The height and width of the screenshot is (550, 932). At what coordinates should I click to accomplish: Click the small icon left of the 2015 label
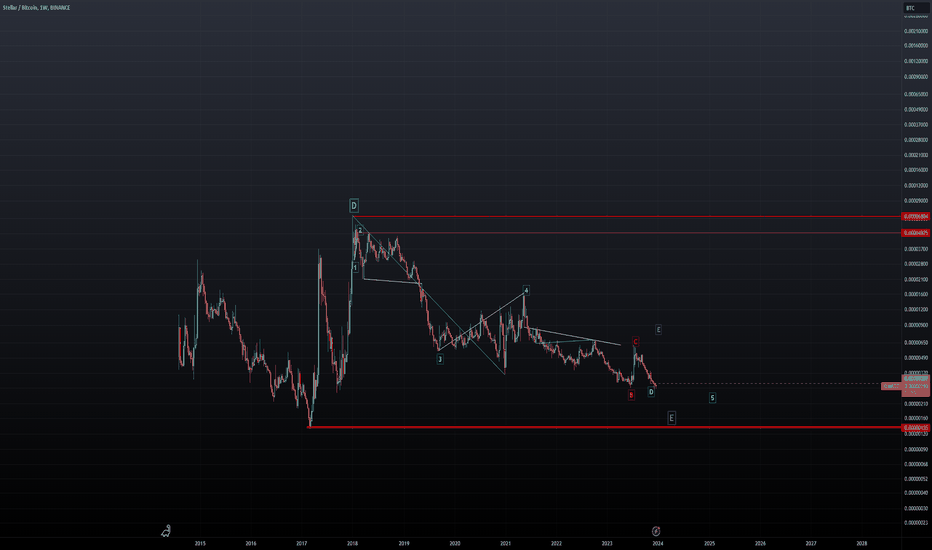click(166, 530)
